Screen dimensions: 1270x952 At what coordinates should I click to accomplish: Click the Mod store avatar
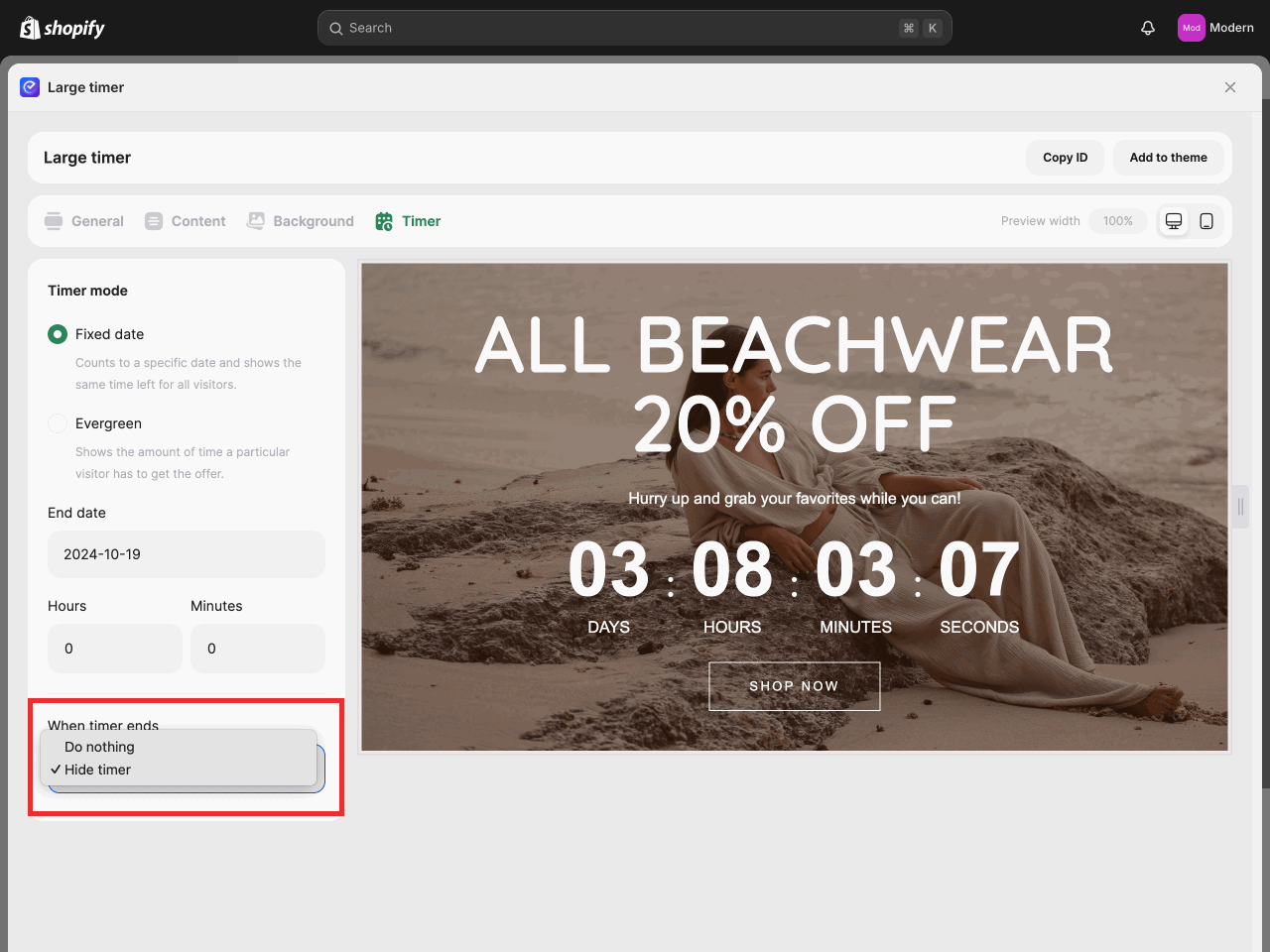pyautogui.click(x=1191, y=28)
